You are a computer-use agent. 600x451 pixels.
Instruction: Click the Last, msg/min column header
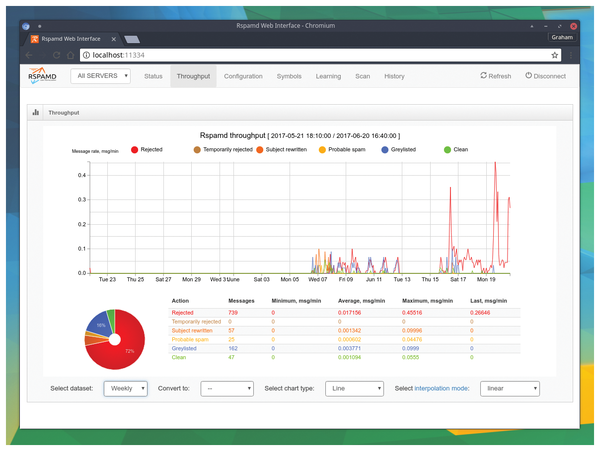pyautogui.click(x=488, y=301)
